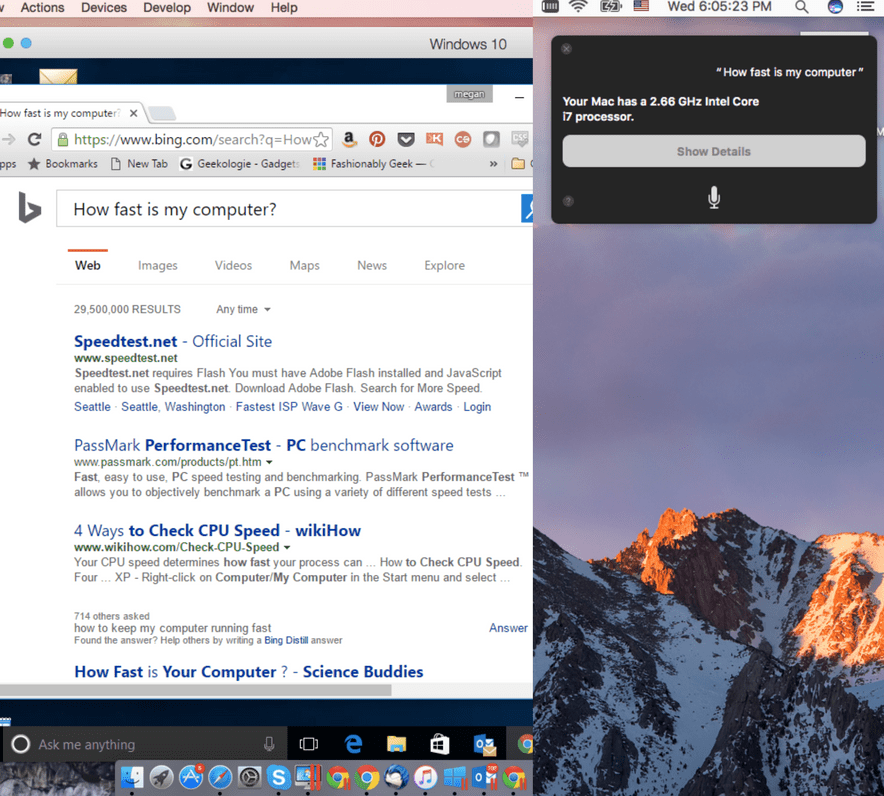Switch to the Maps tab on Bing
Image resolution: width=884 pixels, height=796 pixels.
coord(304,266)
